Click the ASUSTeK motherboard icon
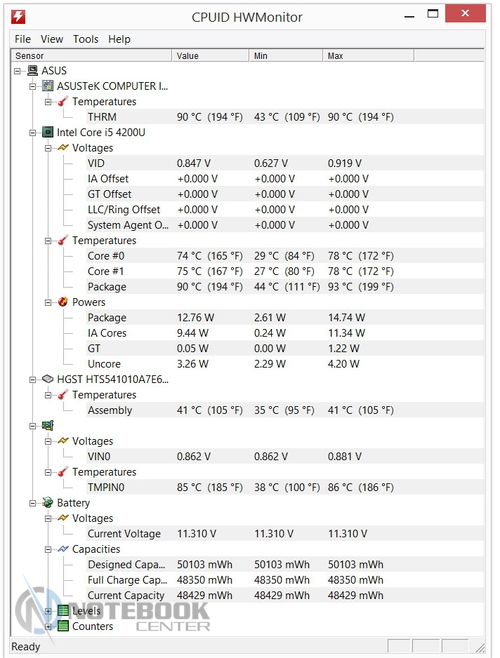 (x=48, y=86)
